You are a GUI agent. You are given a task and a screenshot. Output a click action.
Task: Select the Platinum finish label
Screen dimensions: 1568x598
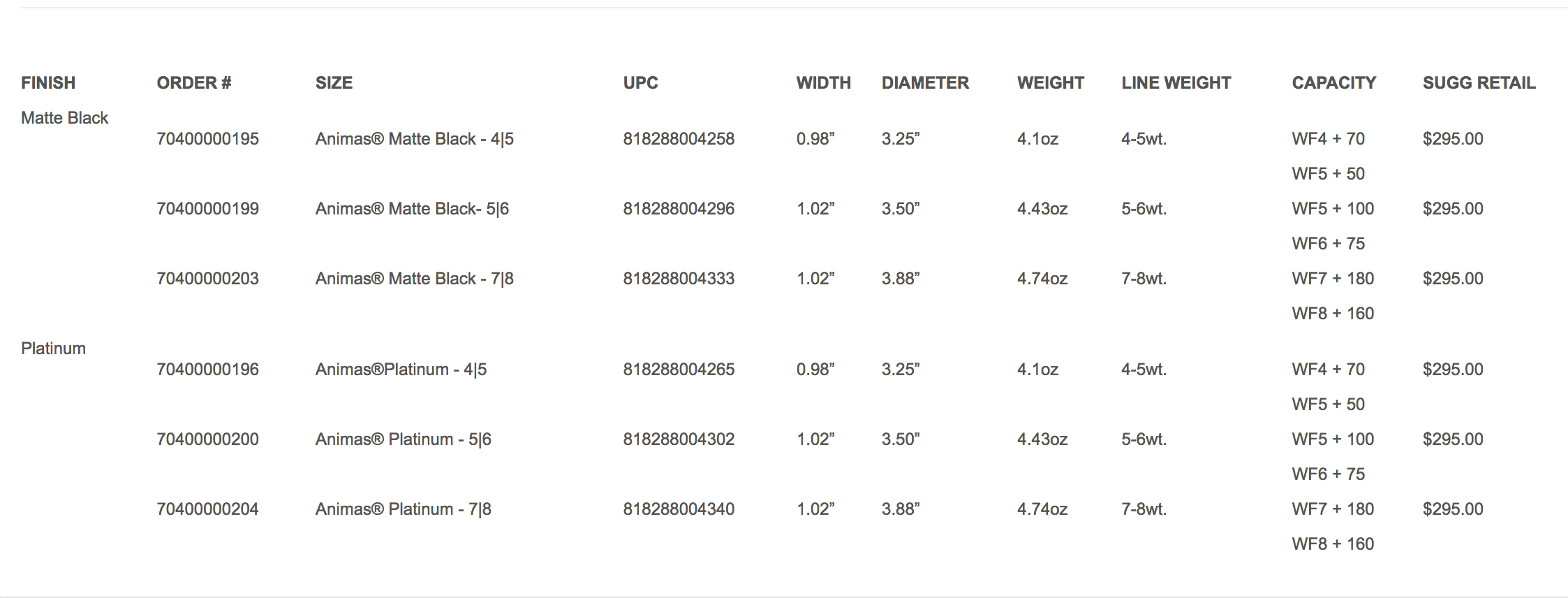click(53, 349)
